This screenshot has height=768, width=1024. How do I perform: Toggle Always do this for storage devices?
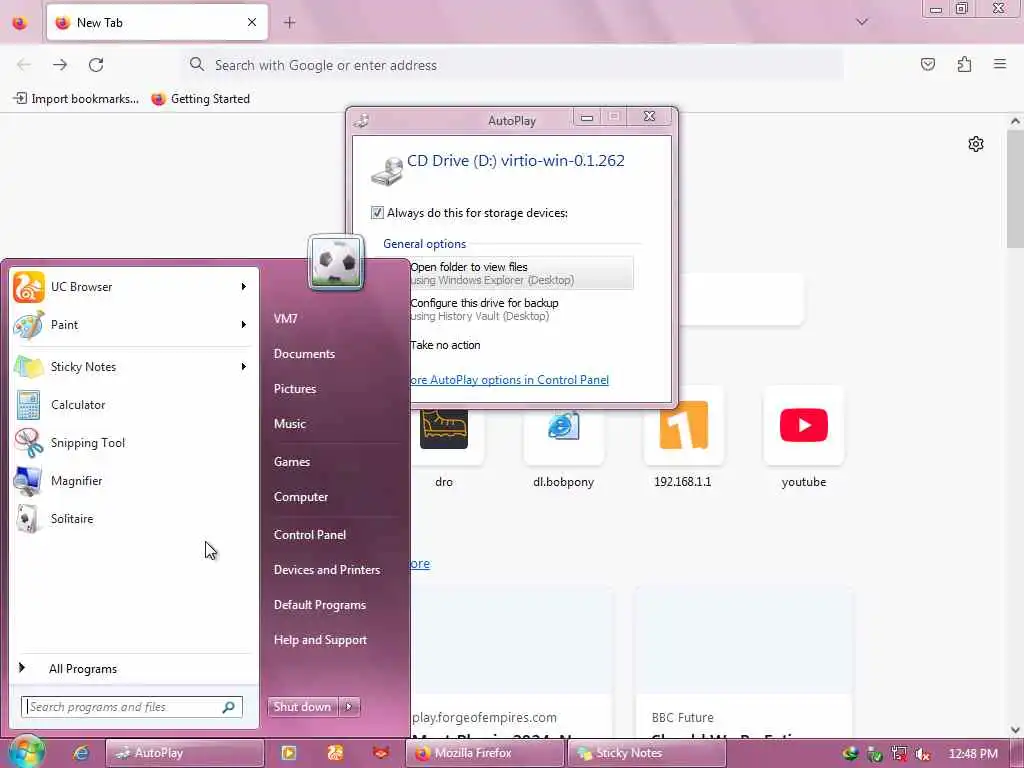(x=377, y=213)
